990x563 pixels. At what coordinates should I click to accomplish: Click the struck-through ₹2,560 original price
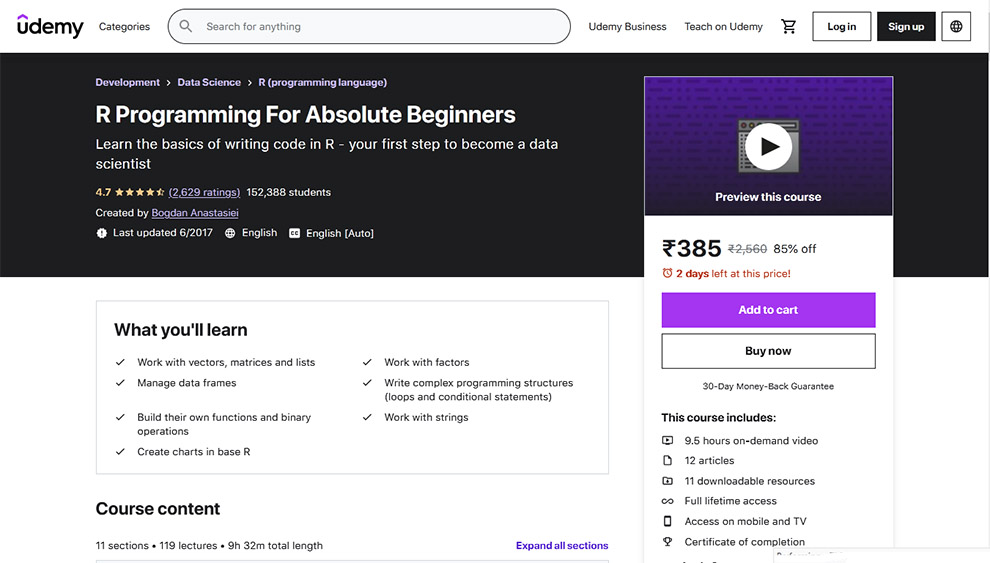748,249
